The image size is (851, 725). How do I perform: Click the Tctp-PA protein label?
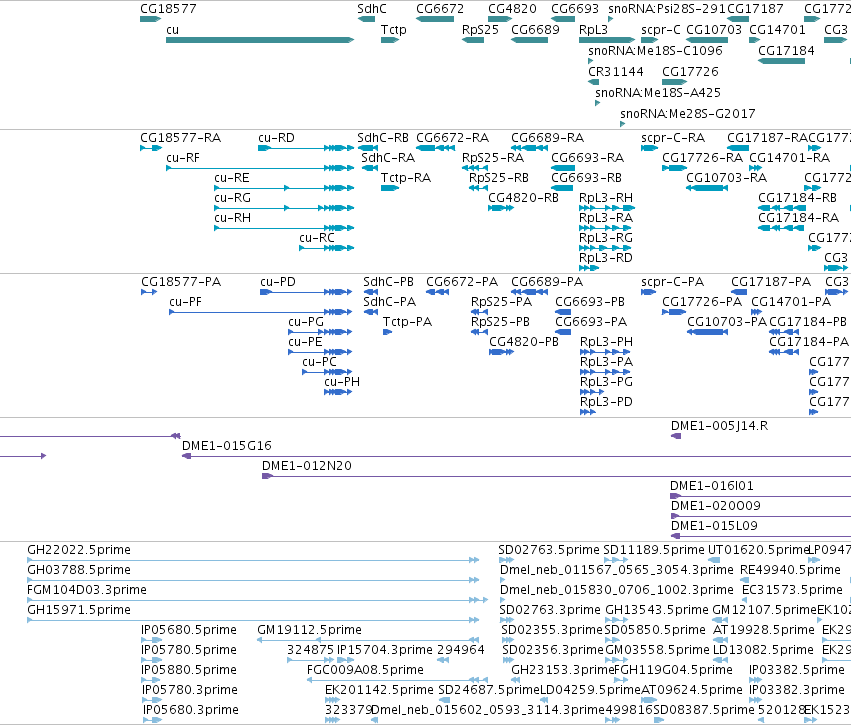pos(408,322)
